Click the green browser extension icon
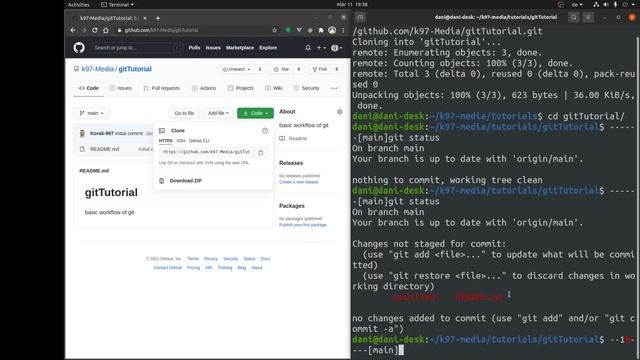The height and width of the screenshot is (360, 640). [288, 30]
